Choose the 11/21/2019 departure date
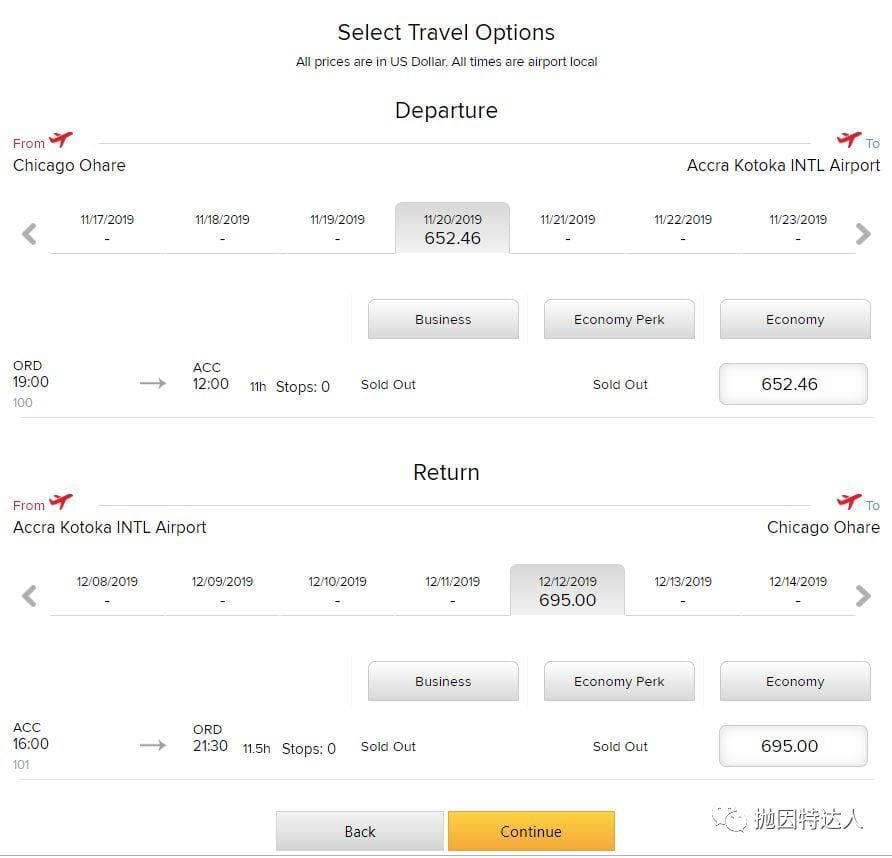The height and width of the screenshot is (858, 892). 567,229
